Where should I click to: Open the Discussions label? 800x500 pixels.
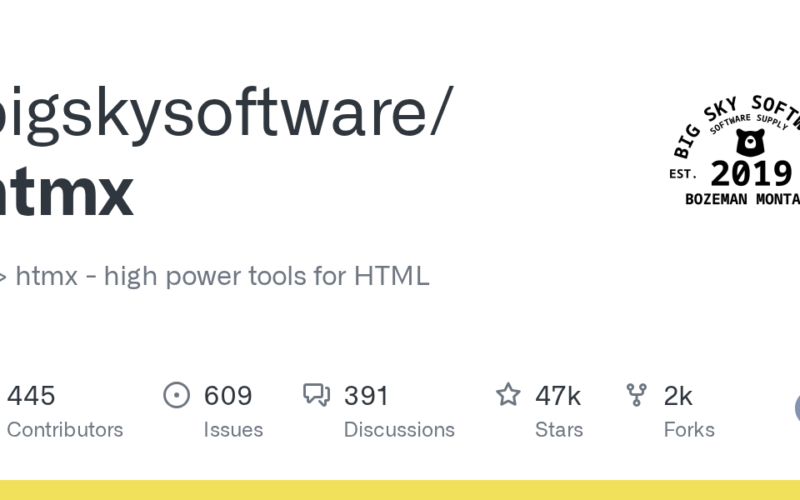(x=399, y=430)
